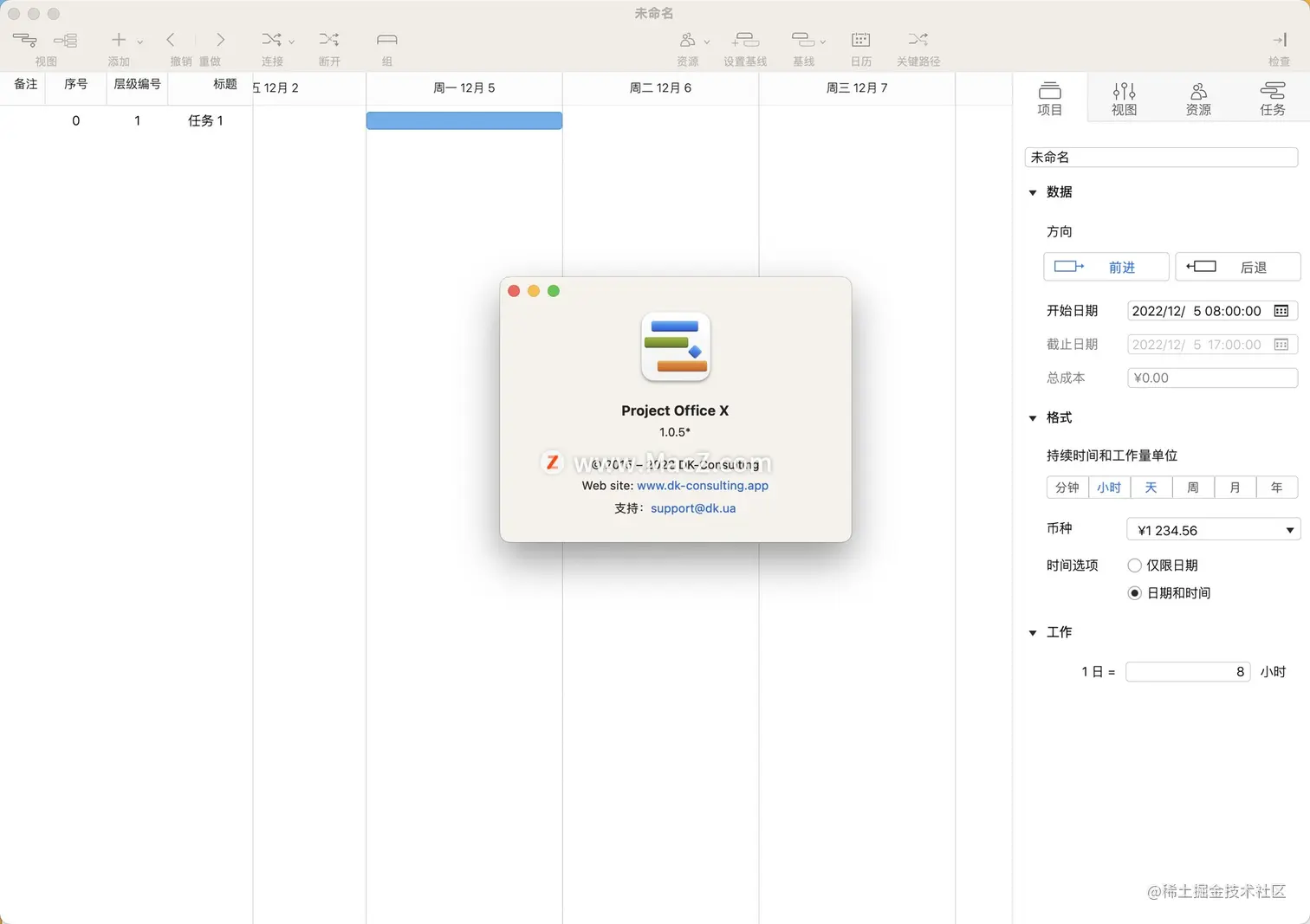Image resolution: width=1310 pixels, height=924 pixels.
Task: Click the hours-per-day field showing 8
Action: tap(1188, 672)
